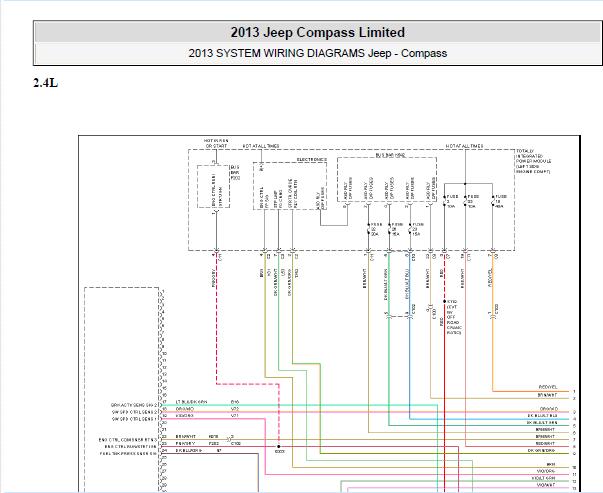Click the "BRN/WHT" wire label at pin 2
The height and width of the screenshot is (493, 603).
(x=547, y=395)
